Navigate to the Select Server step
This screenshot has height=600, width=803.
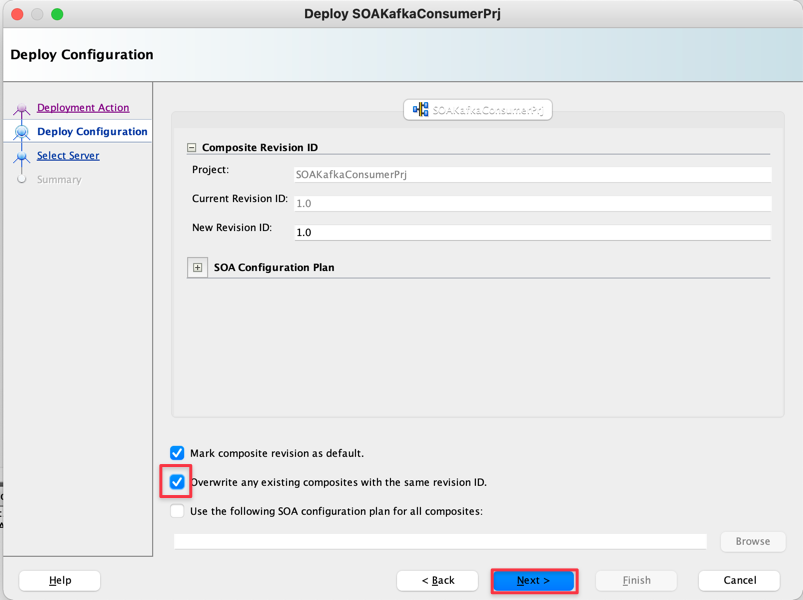[66, 155]
